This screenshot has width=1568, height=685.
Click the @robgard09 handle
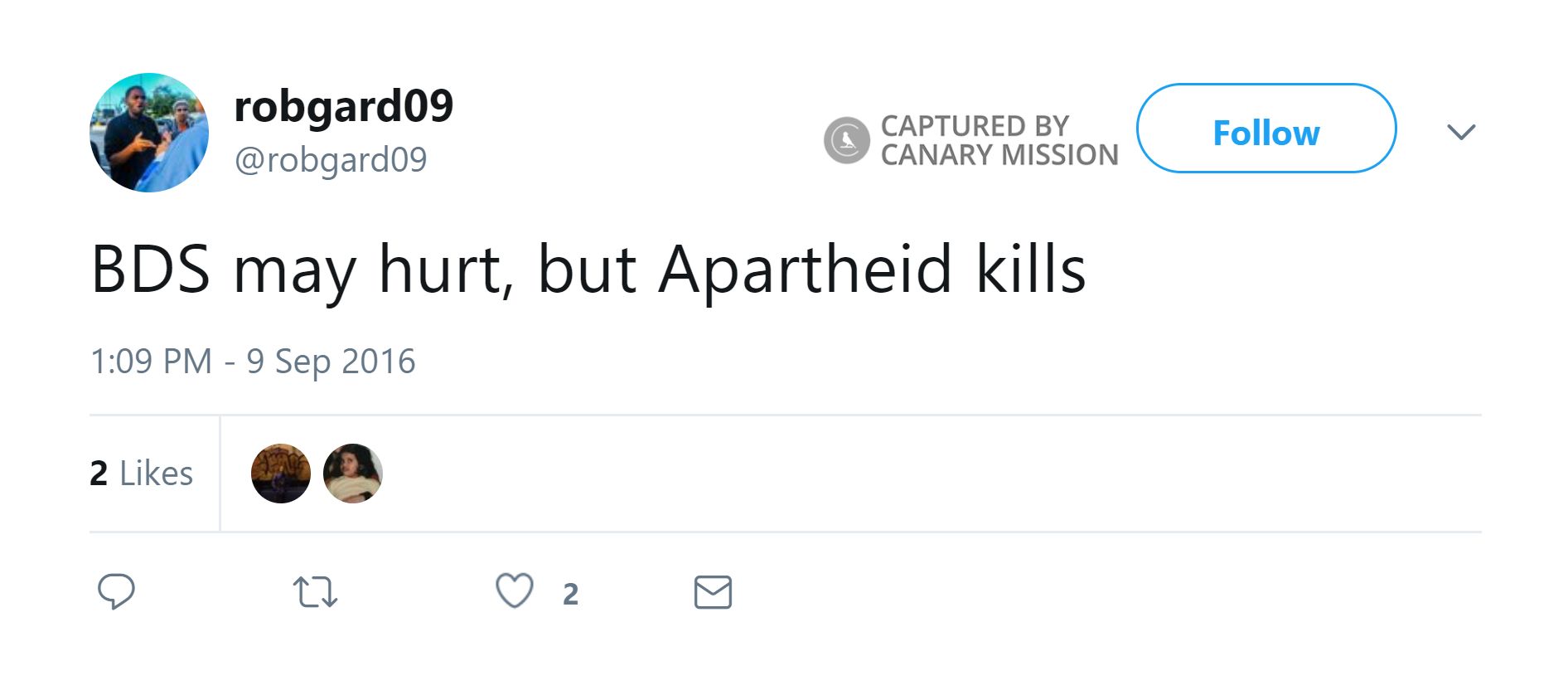point(330,159)
